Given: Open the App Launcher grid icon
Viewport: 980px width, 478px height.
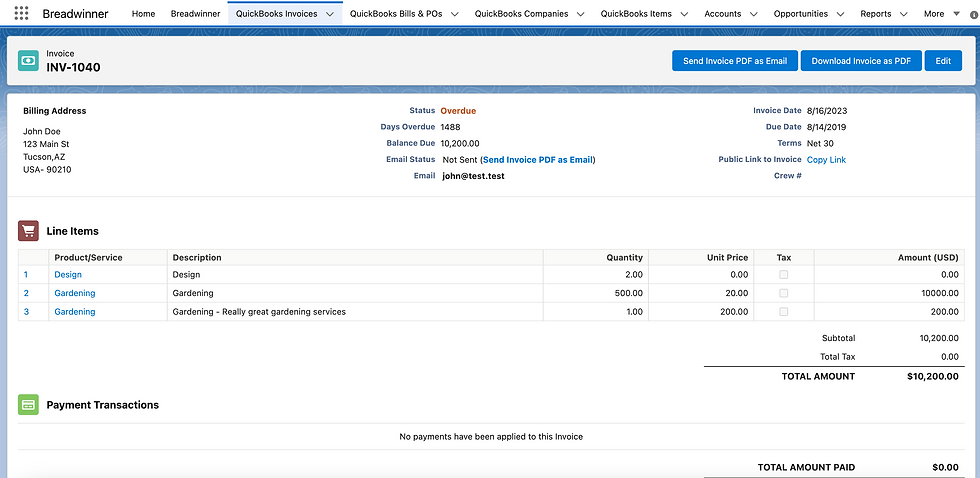Looking at the screenshot, I should tap(21, 13).
